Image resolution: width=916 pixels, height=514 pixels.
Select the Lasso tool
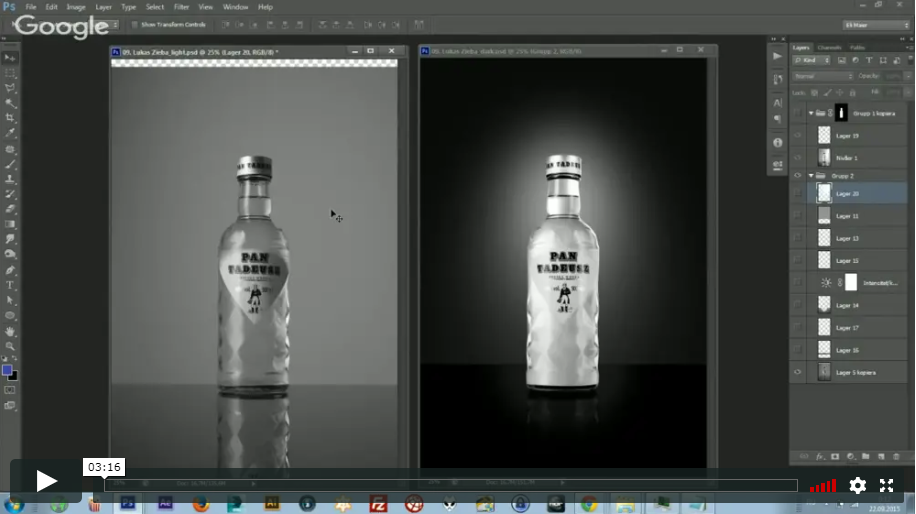point(10,88)
